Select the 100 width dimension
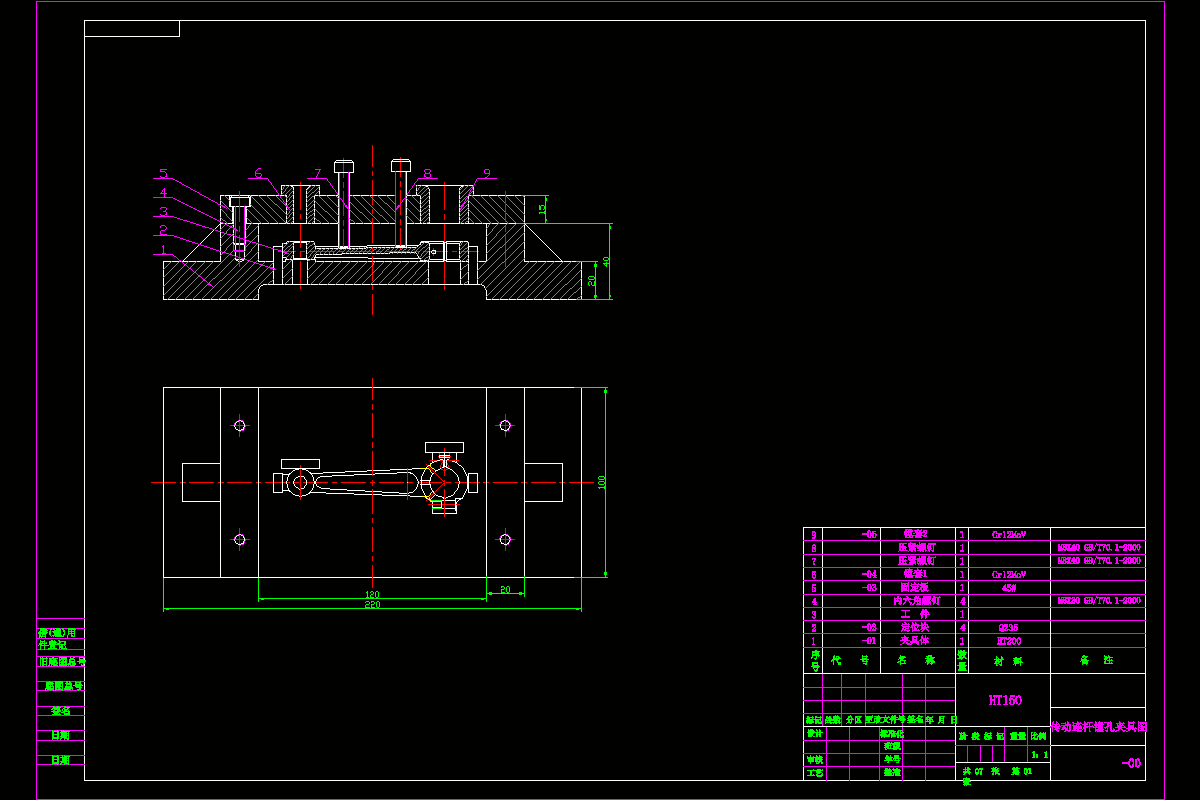1200x800 pixels. pyautogui.click(x=602, y=482)
